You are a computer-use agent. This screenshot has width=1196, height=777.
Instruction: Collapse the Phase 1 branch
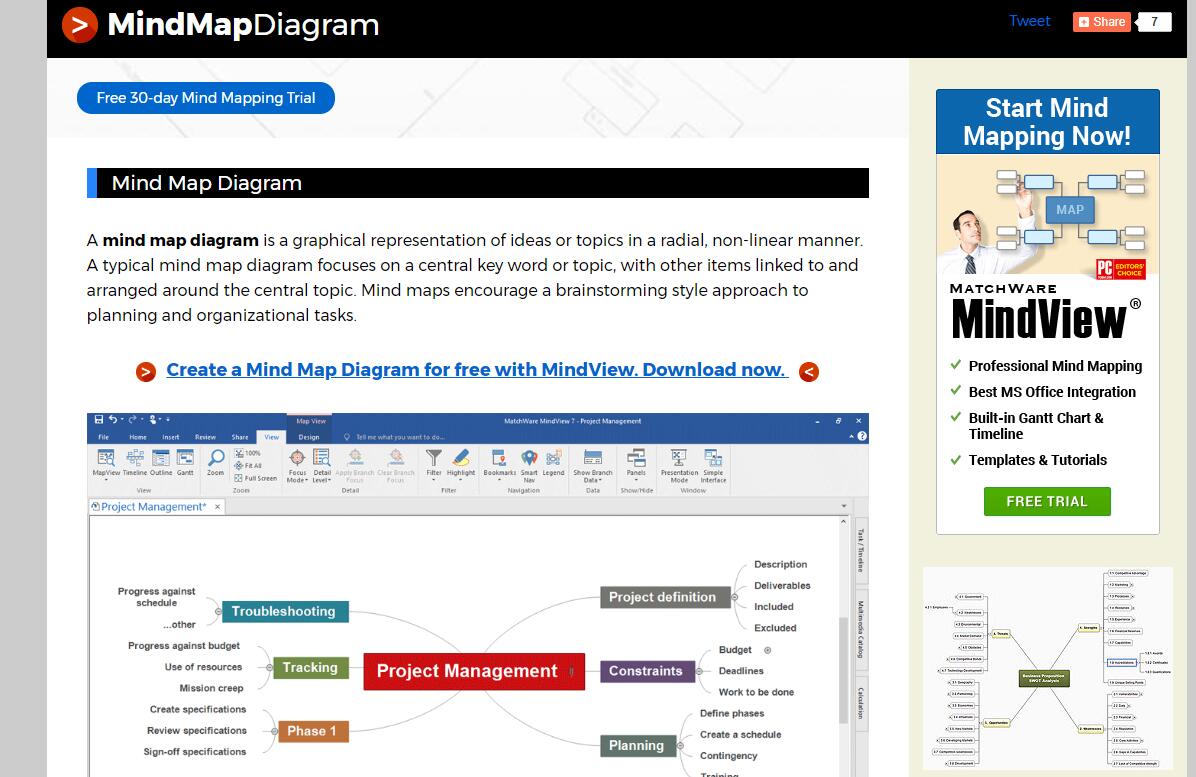coord(275,731)
